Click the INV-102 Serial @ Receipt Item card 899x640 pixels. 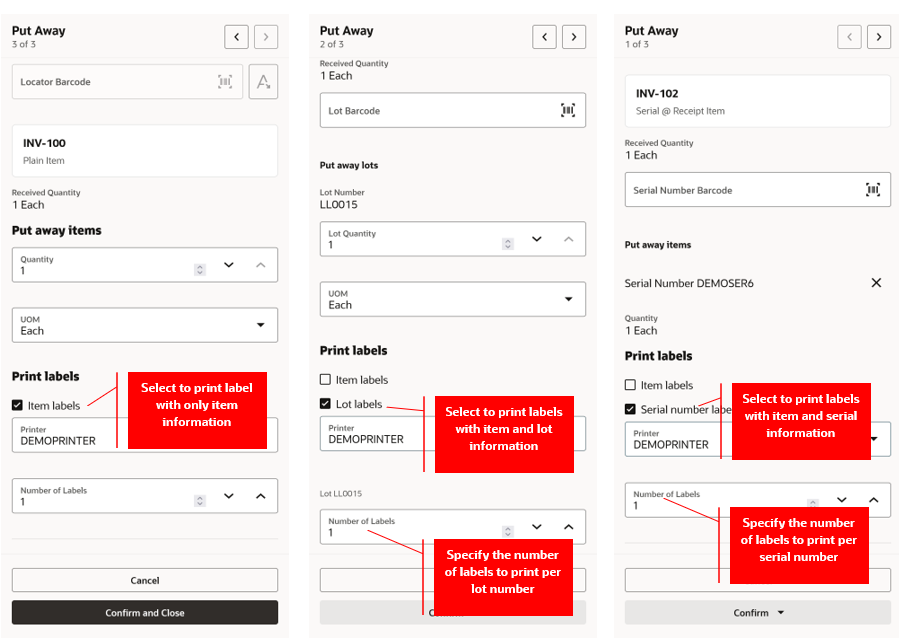pos(757,100)
